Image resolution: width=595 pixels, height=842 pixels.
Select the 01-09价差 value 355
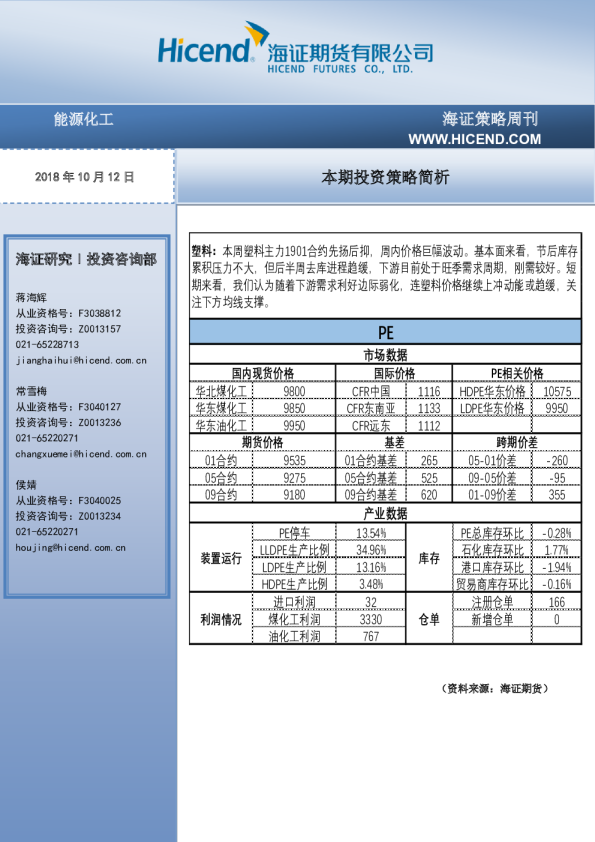tap(557, 495)
